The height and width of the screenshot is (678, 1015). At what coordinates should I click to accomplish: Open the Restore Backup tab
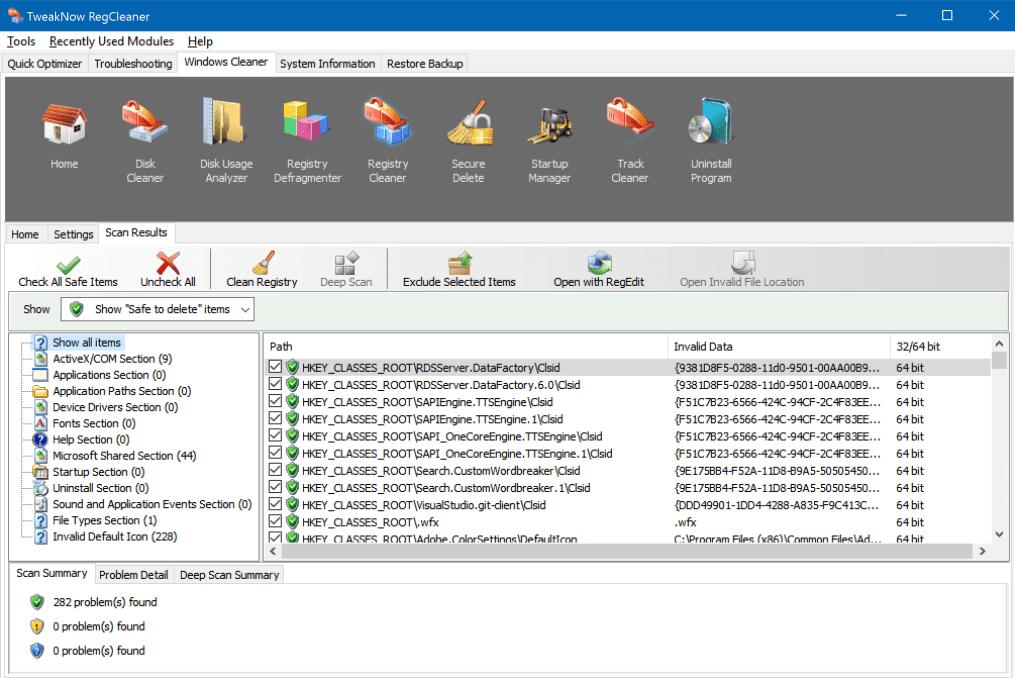pyautogui.click(x=425, y=63)
